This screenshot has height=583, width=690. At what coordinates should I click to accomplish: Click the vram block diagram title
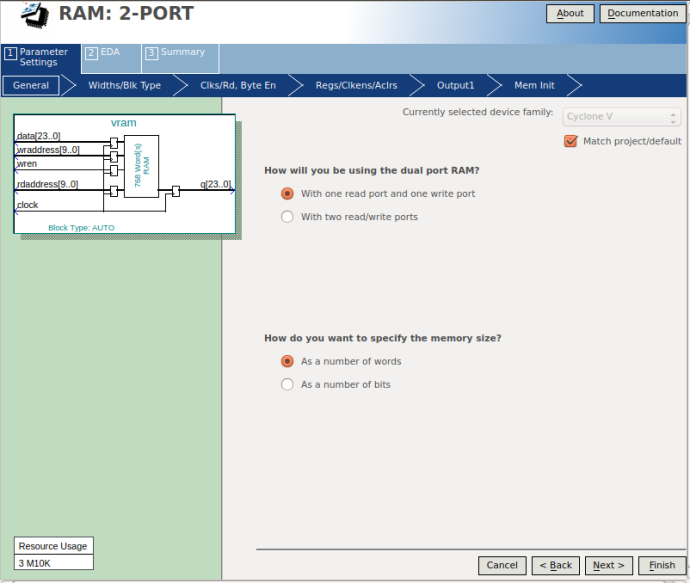[124, 123]
